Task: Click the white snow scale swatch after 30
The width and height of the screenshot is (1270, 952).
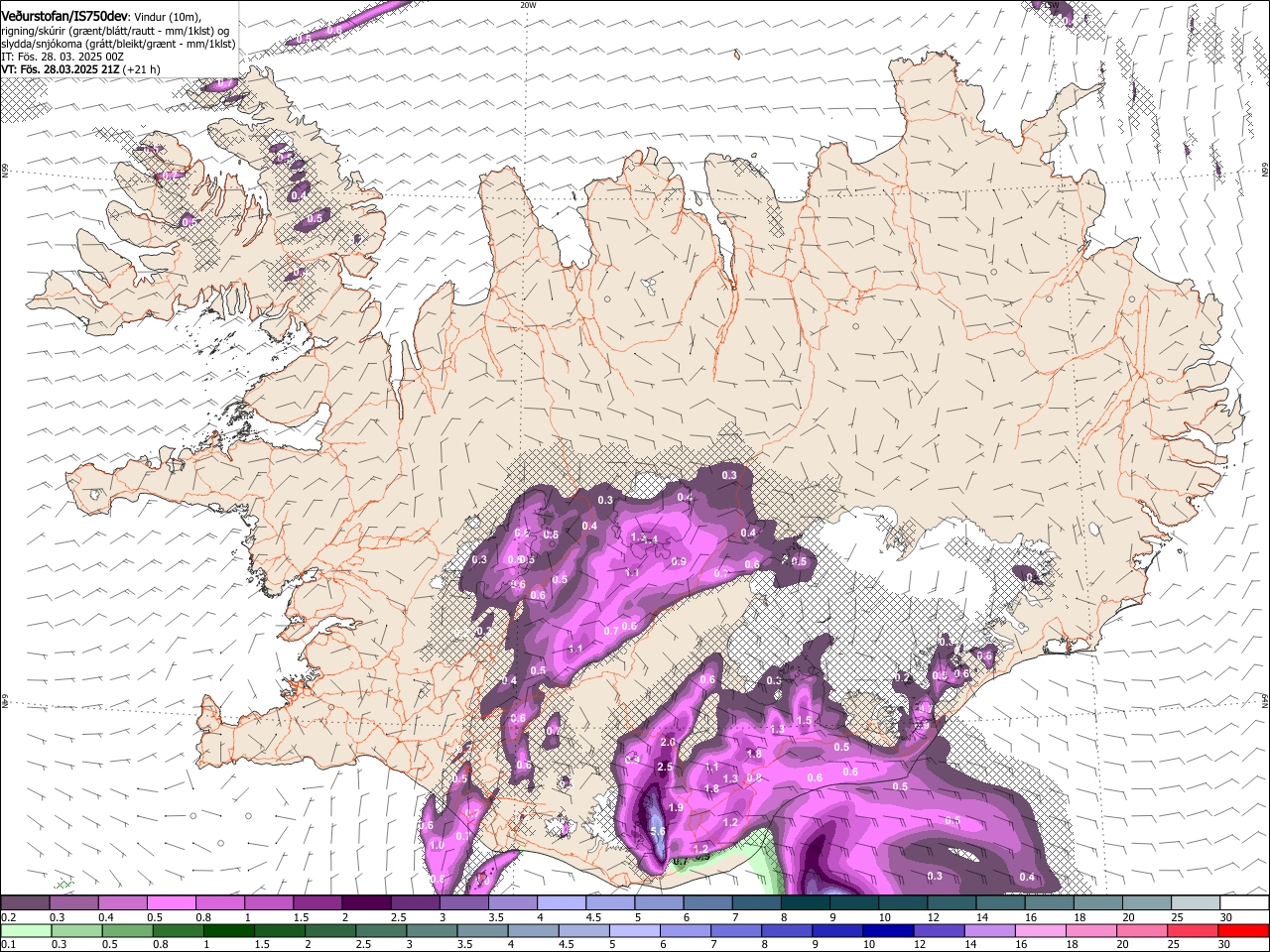Action: tap(1245, 903)
